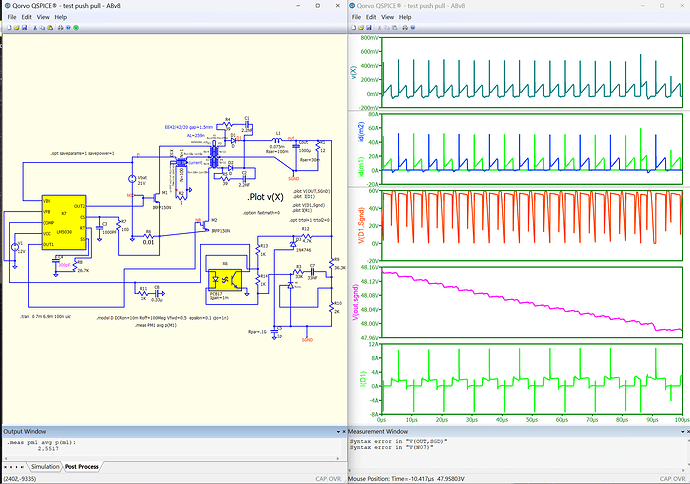Screen dimensions: 690x484
Task: Click the .meas PM1 avg directive text
Action: coord(156,325)
